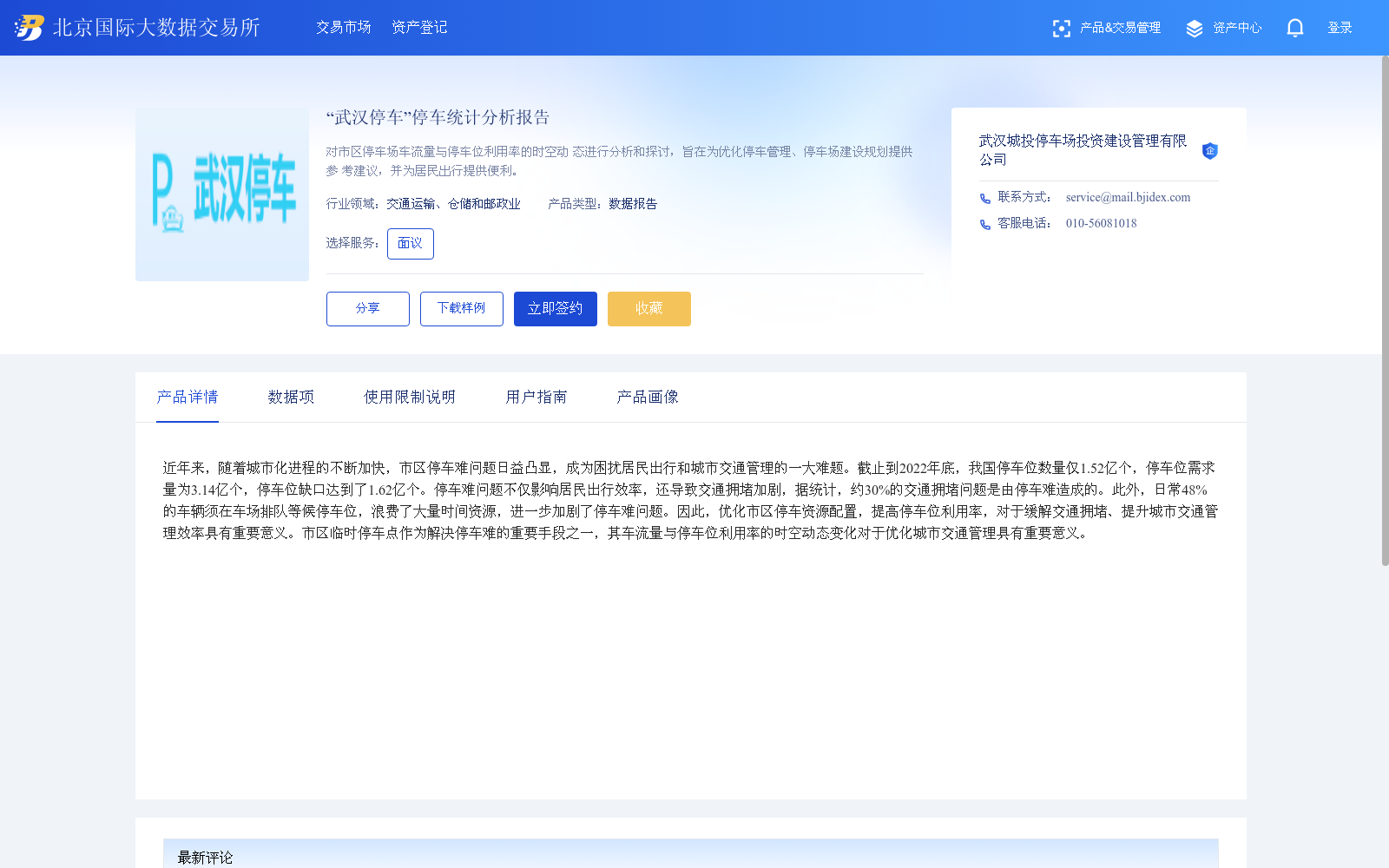The height and width of the screenshot is (868, 1389).
Task: Switch to the 用户指南 tab
Action: click(x=537, y=398)
